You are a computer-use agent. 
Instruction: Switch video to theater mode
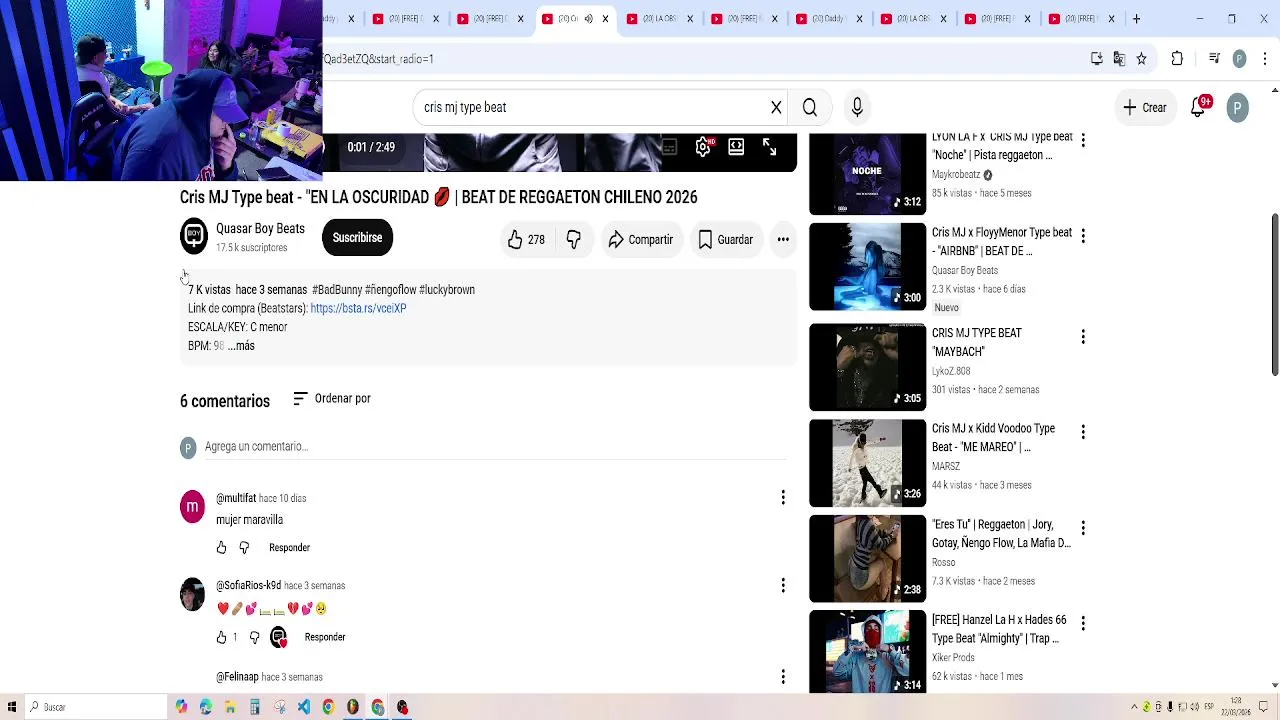tap(736, 147)
